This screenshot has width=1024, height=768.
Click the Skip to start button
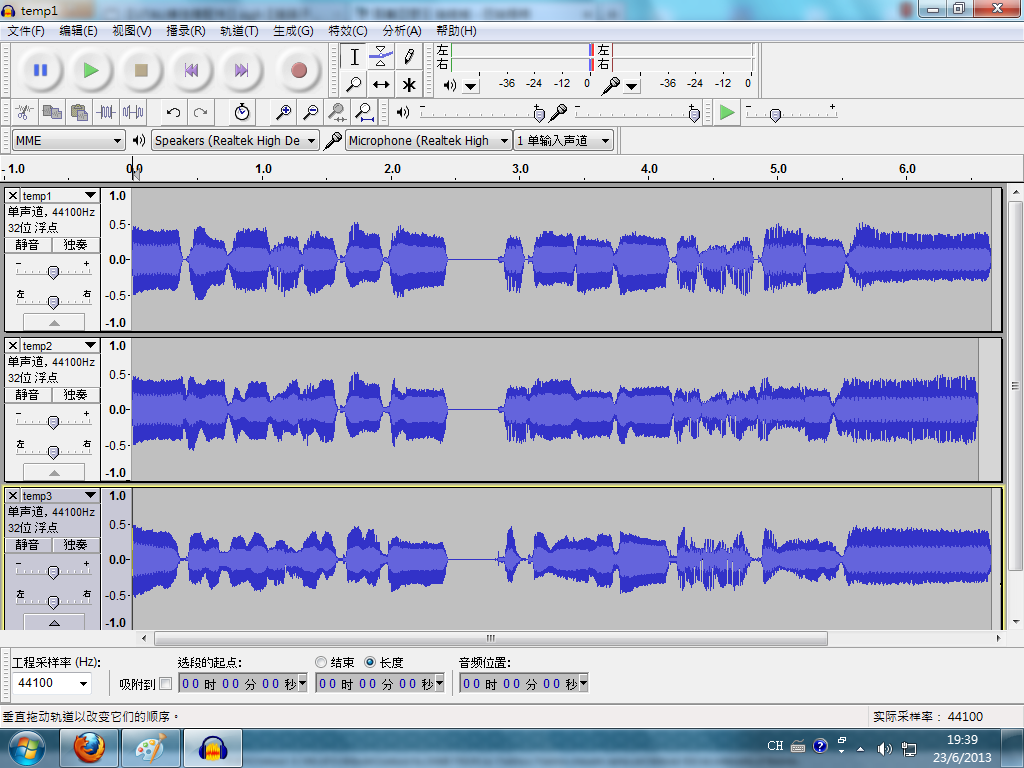[x=191, y=70]
